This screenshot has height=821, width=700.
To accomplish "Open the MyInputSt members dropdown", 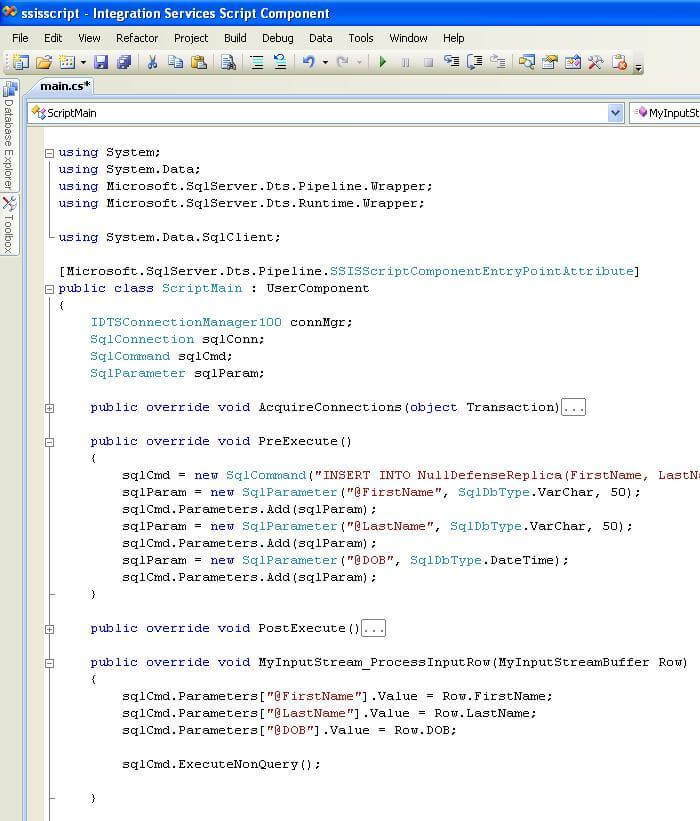I will [665, 113].
